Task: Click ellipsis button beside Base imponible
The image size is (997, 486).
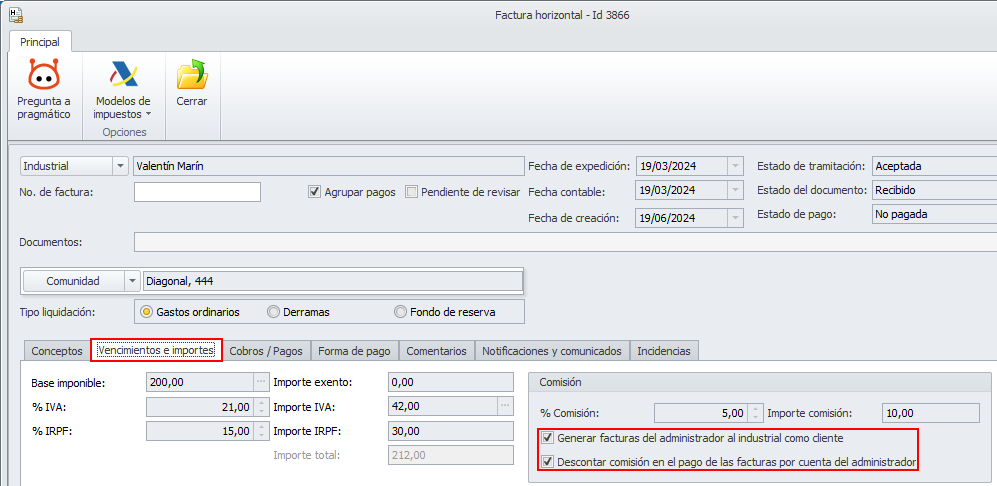Action: (261, 382)
